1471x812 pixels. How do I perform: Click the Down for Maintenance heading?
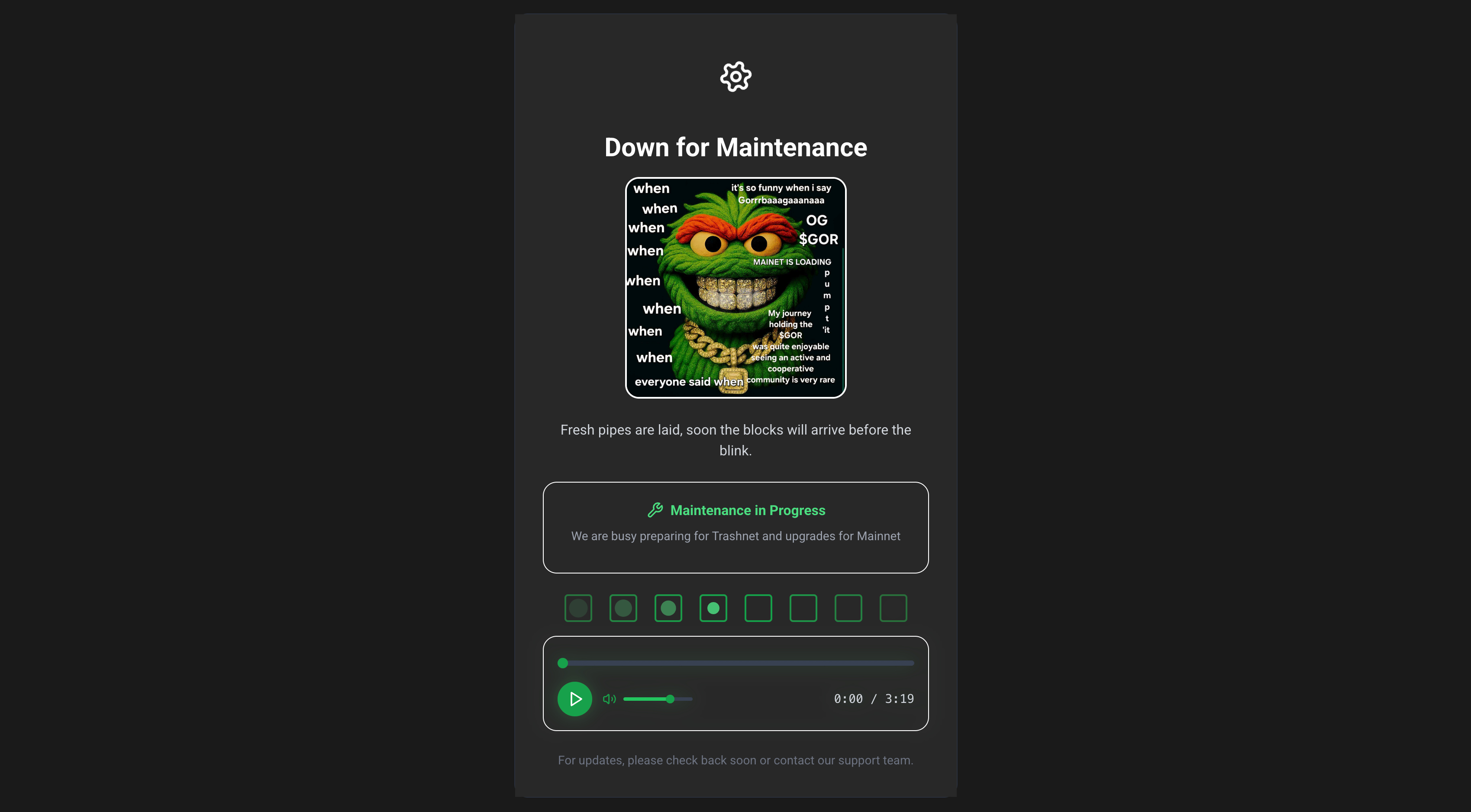point(735,147)
